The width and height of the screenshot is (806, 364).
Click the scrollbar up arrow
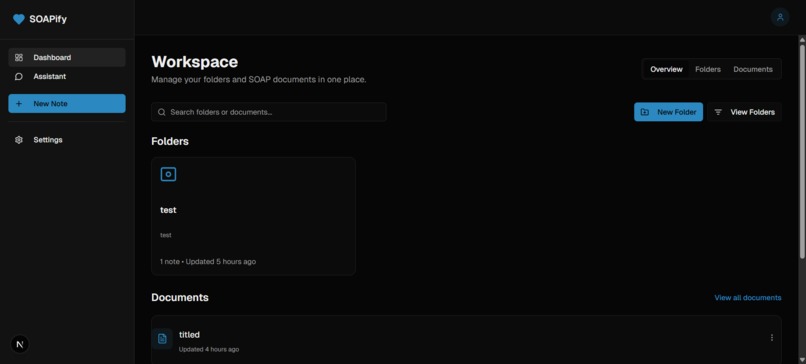point(802,39)
